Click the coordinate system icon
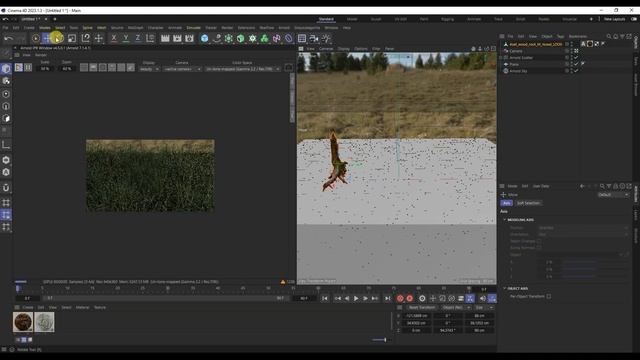Screen dimensions: 640x360 (x=150, y=38)
